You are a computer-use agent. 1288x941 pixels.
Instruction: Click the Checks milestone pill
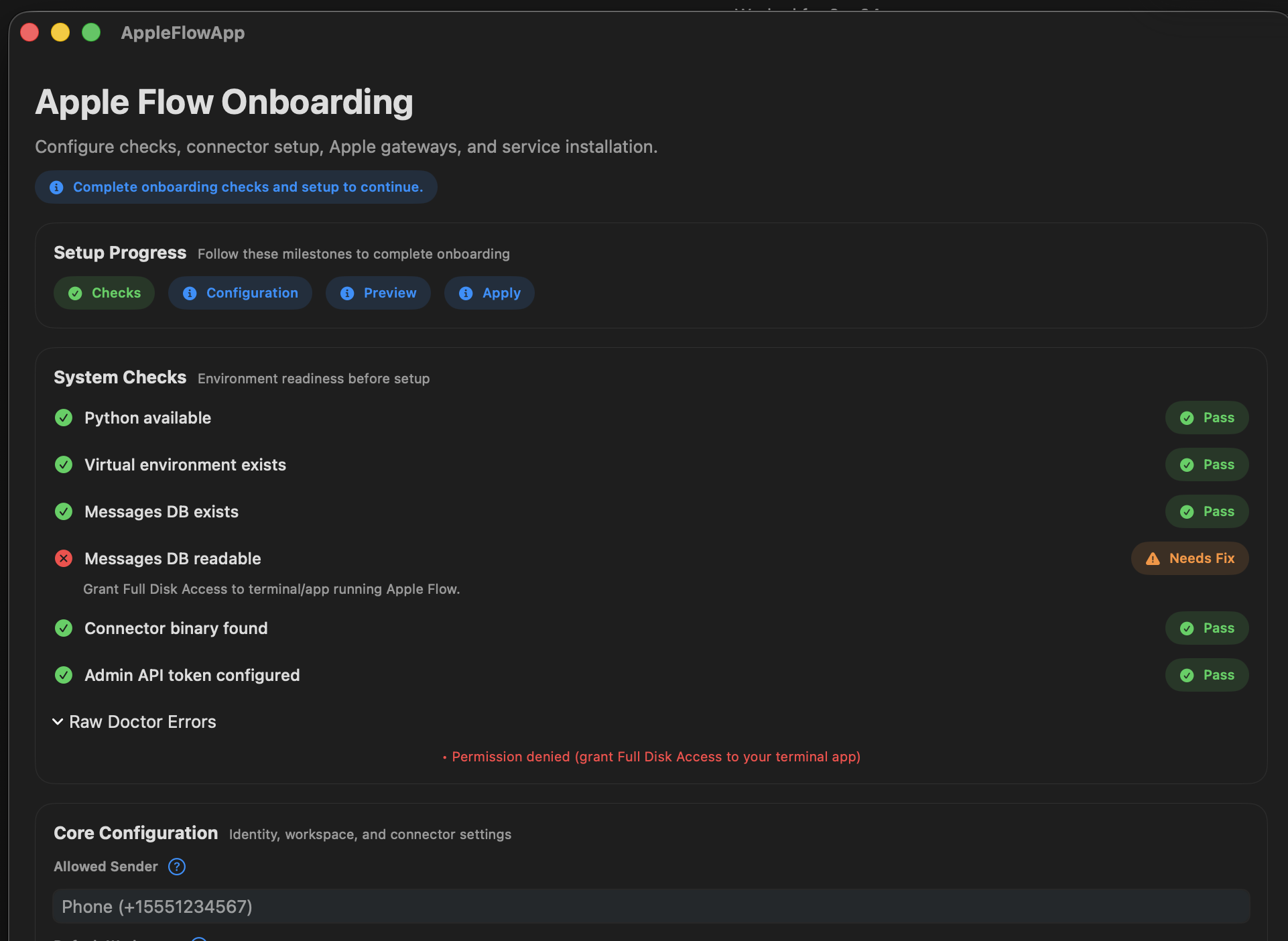pos(104,293)
